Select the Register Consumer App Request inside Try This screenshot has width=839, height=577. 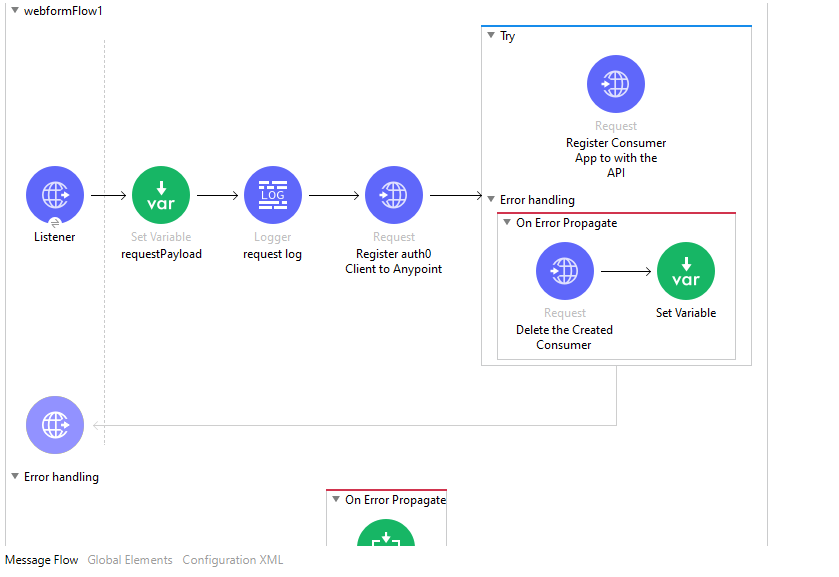(x=615, y=84)
